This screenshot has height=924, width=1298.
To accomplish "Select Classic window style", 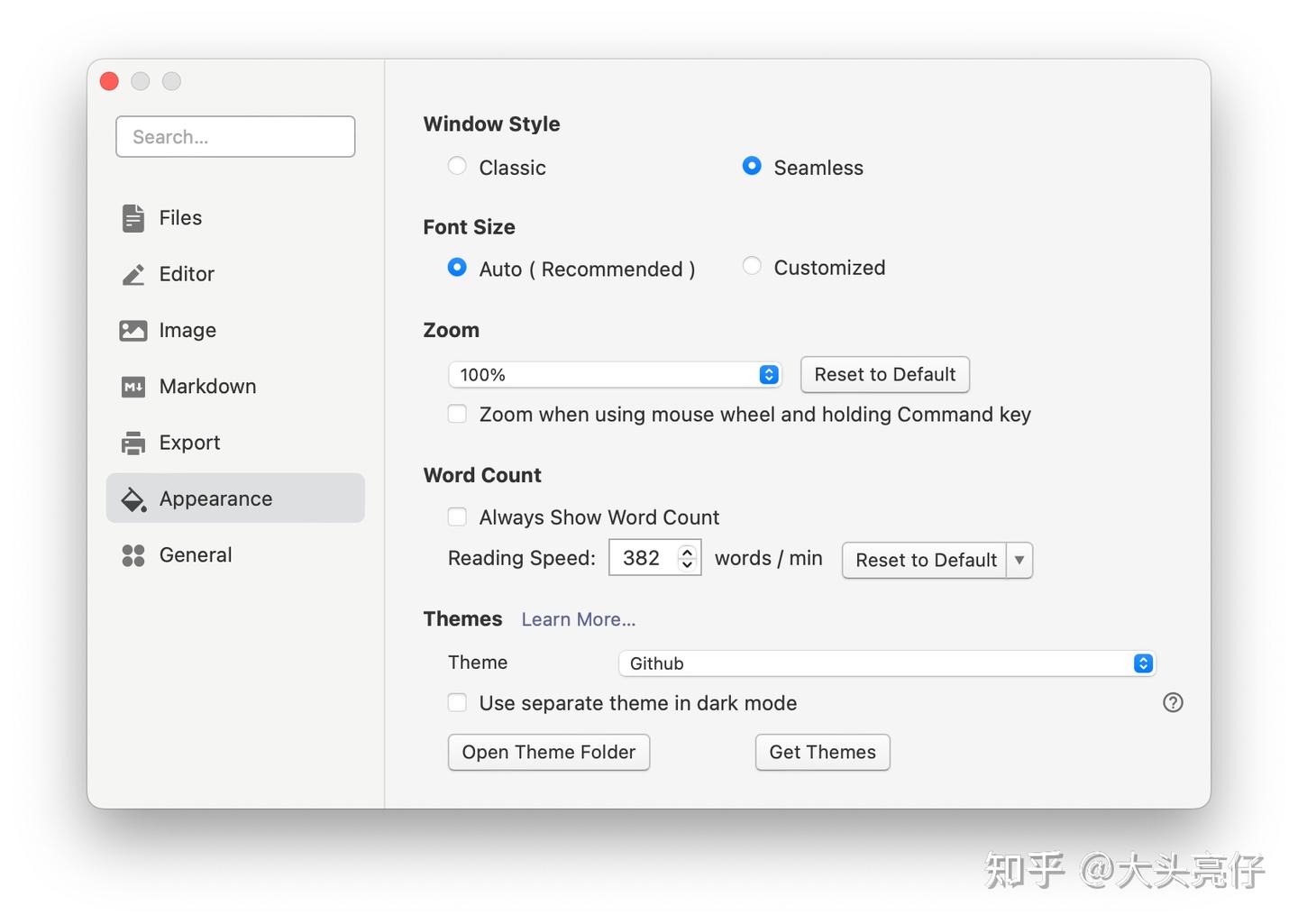I will point(457,166).
